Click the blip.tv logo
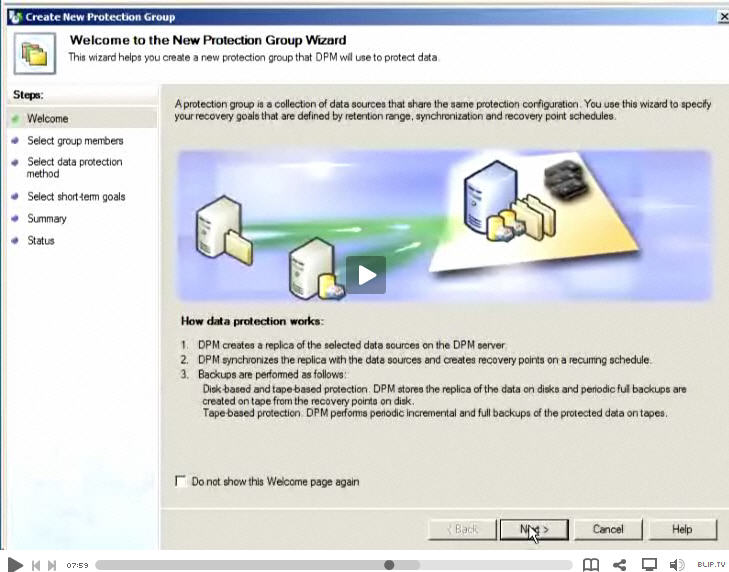The image size is (729, 572). tap(711, 565)
